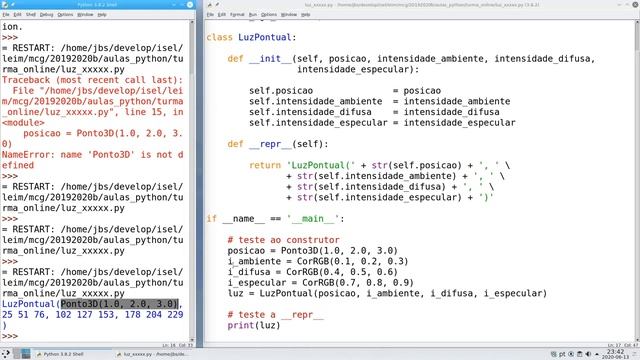Open Debug menu in Python Shell
Screen dimensions: 640x360
pyautogui.click(x=46, y=14)
